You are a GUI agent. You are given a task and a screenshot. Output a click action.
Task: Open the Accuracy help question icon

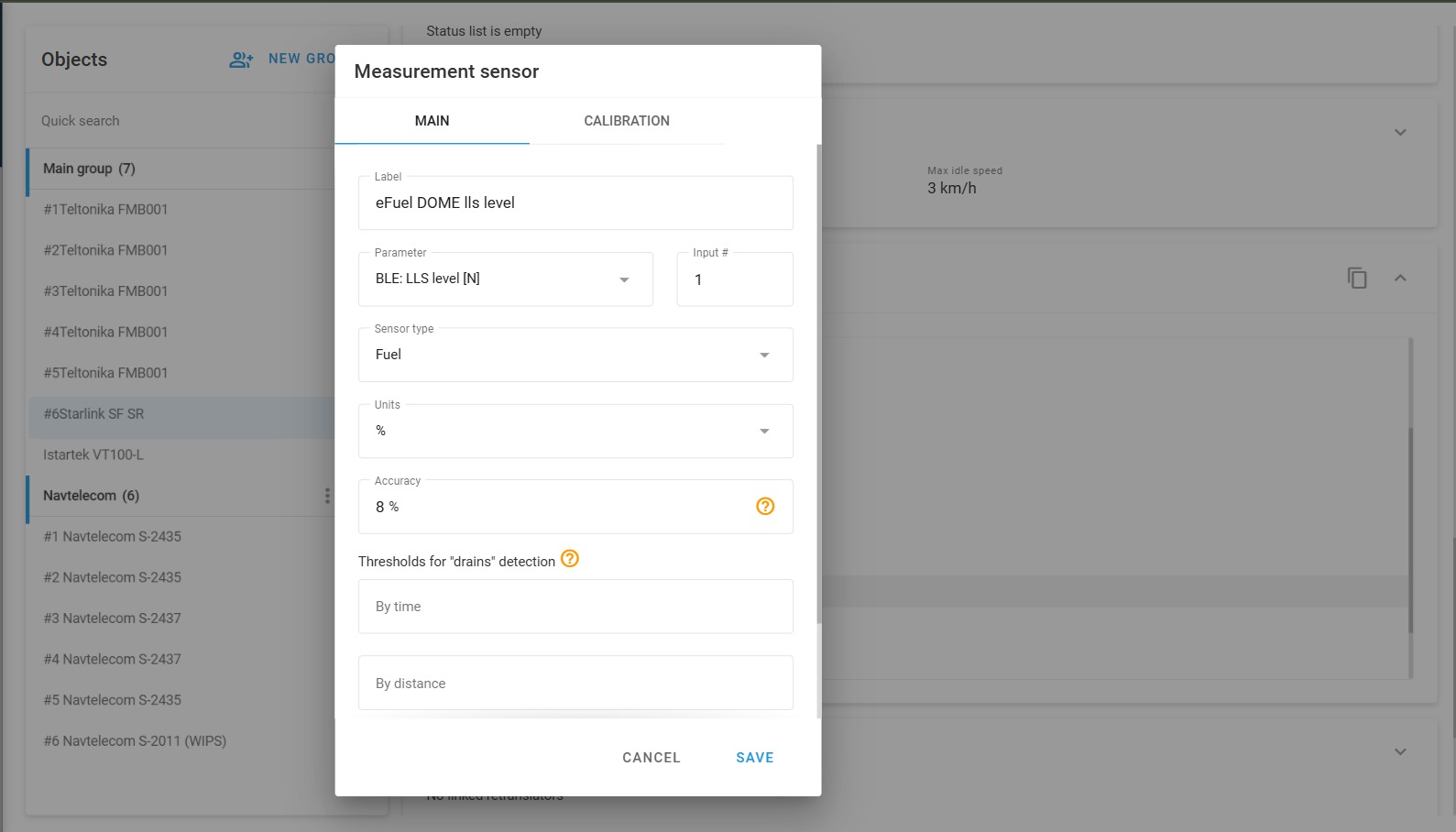click(765, 507)
